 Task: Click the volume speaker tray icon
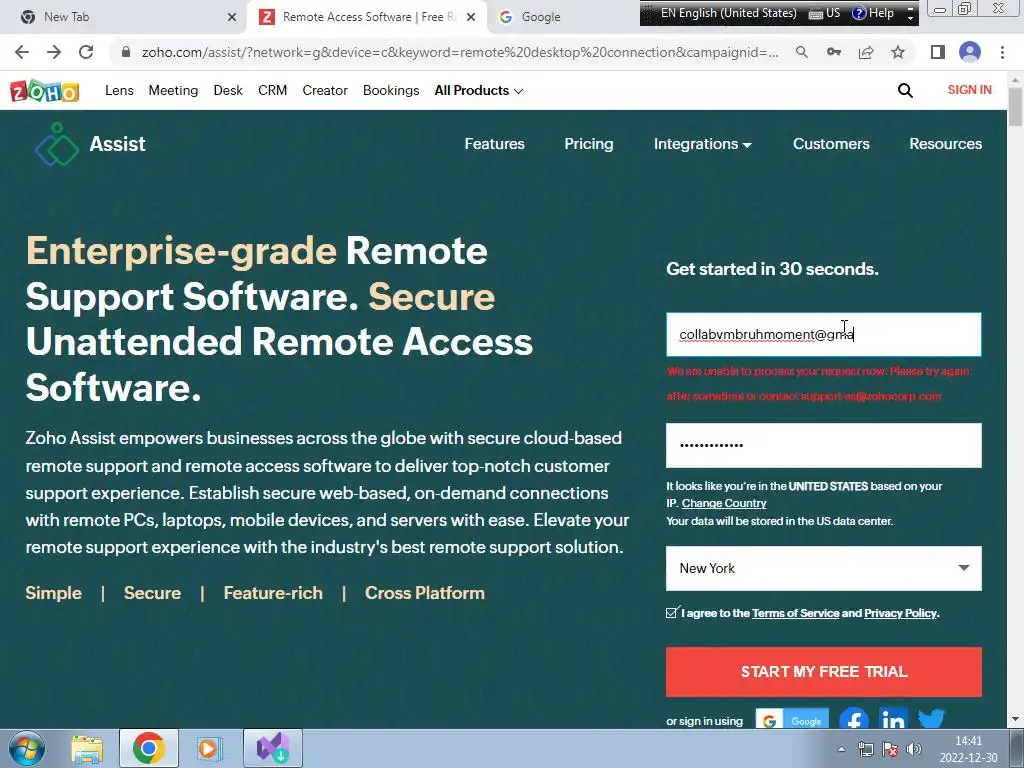(914, 749)
